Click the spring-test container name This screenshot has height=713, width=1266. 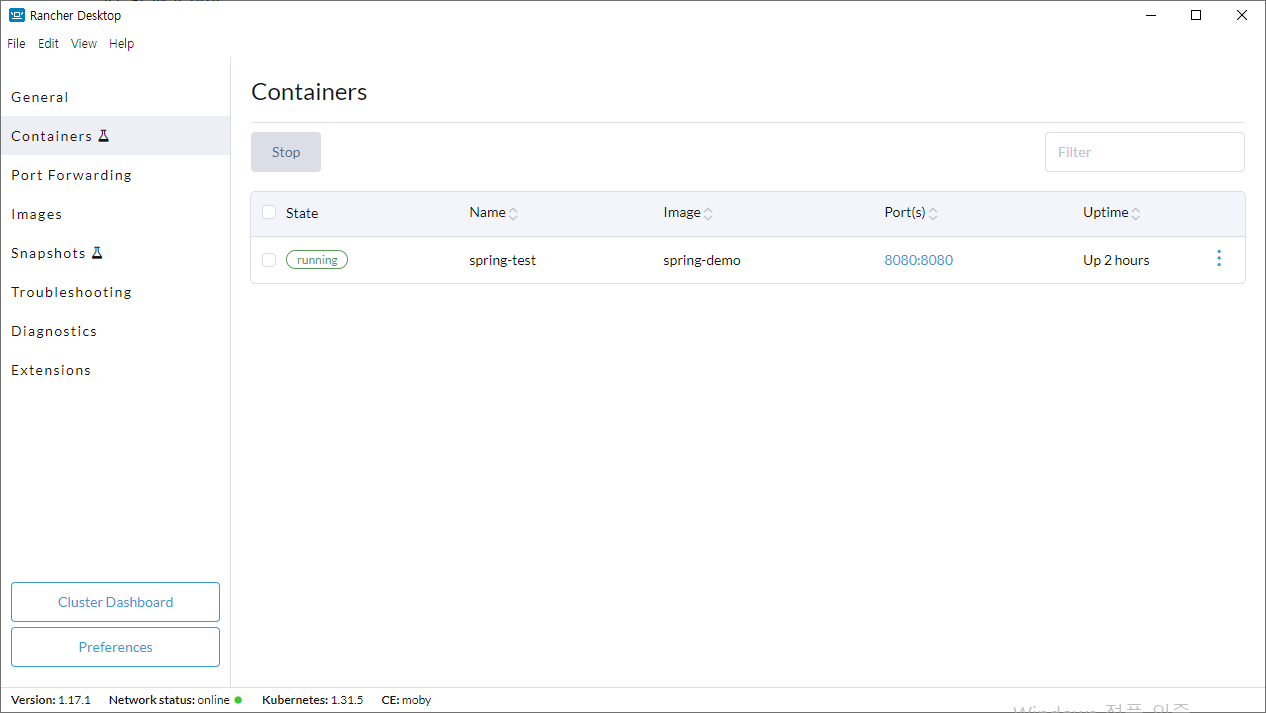click(x=502, y=260)
